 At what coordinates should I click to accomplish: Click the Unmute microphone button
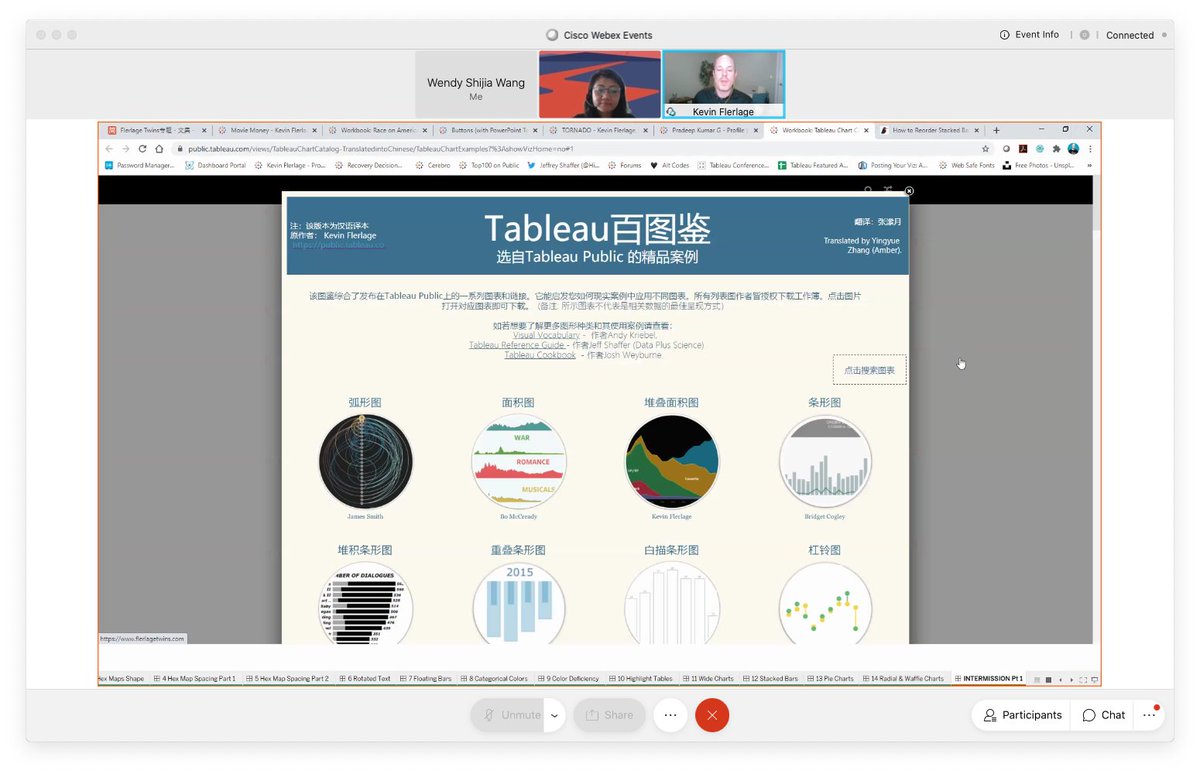pyautogui.click(x=509, y=715)
